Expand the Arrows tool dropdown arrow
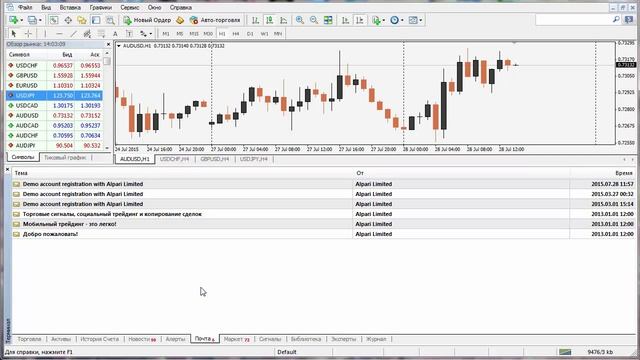Image resolution: width=640 pixels, height=360 pixels. (151, 33)
